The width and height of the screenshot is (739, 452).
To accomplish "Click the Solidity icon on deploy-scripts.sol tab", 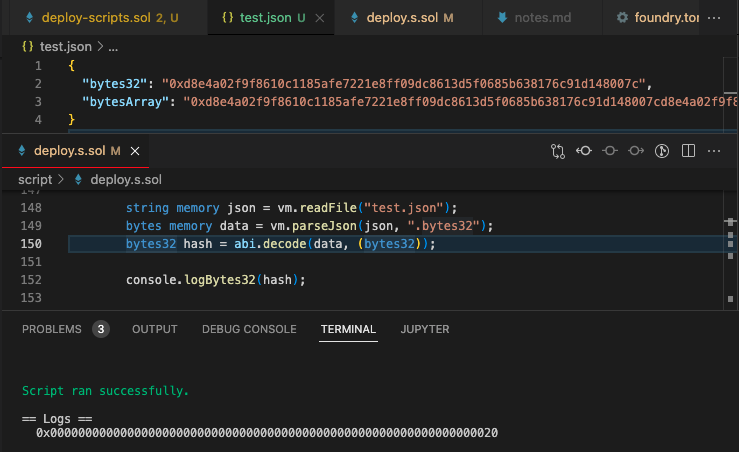I will pos(30,18).
